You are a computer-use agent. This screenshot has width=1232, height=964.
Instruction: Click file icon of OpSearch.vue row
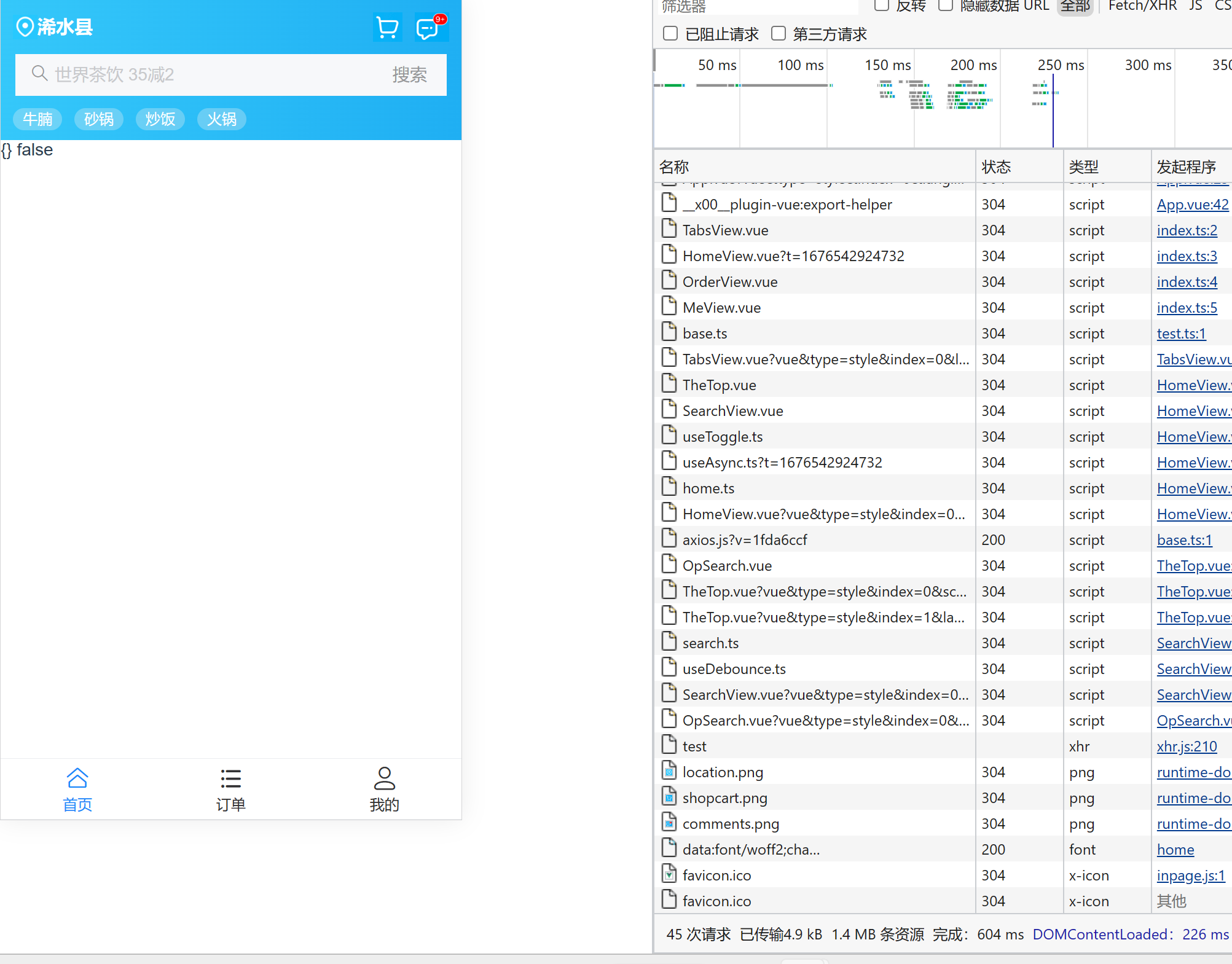pyautogui.click(x=669, y=564)
